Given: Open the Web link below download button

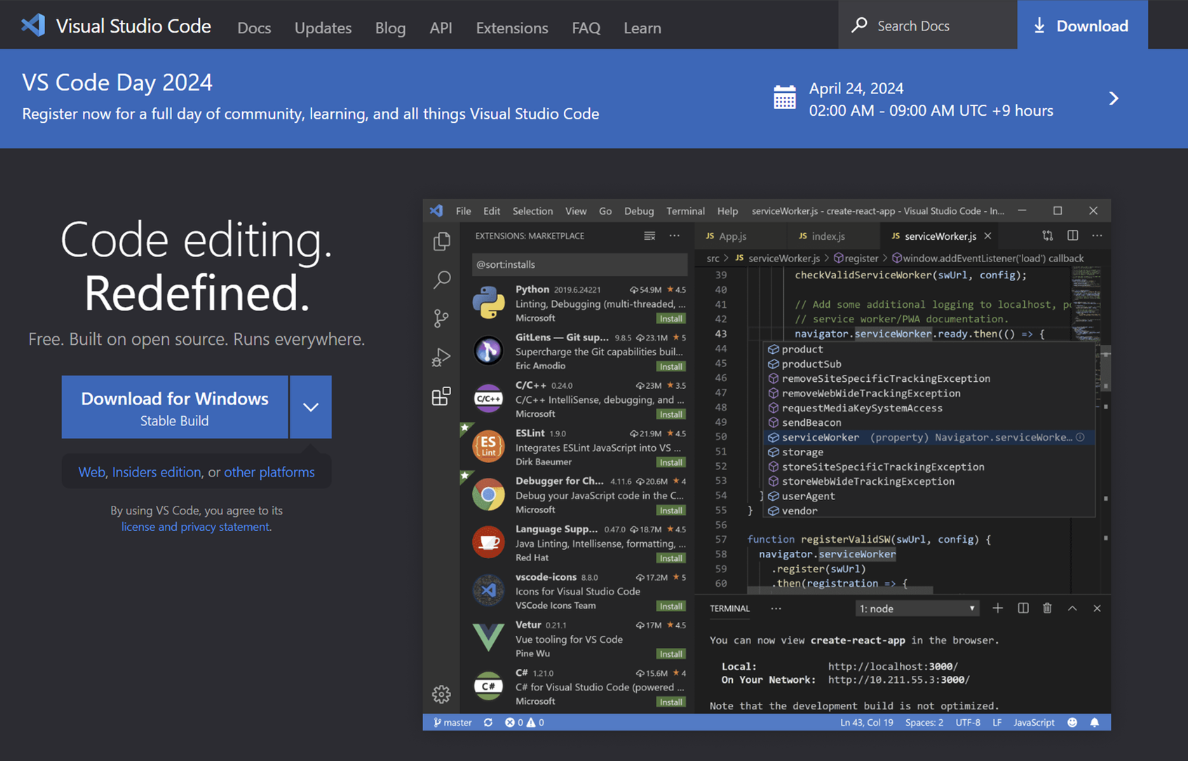Looking at the screenshot, I should point(92,472).
